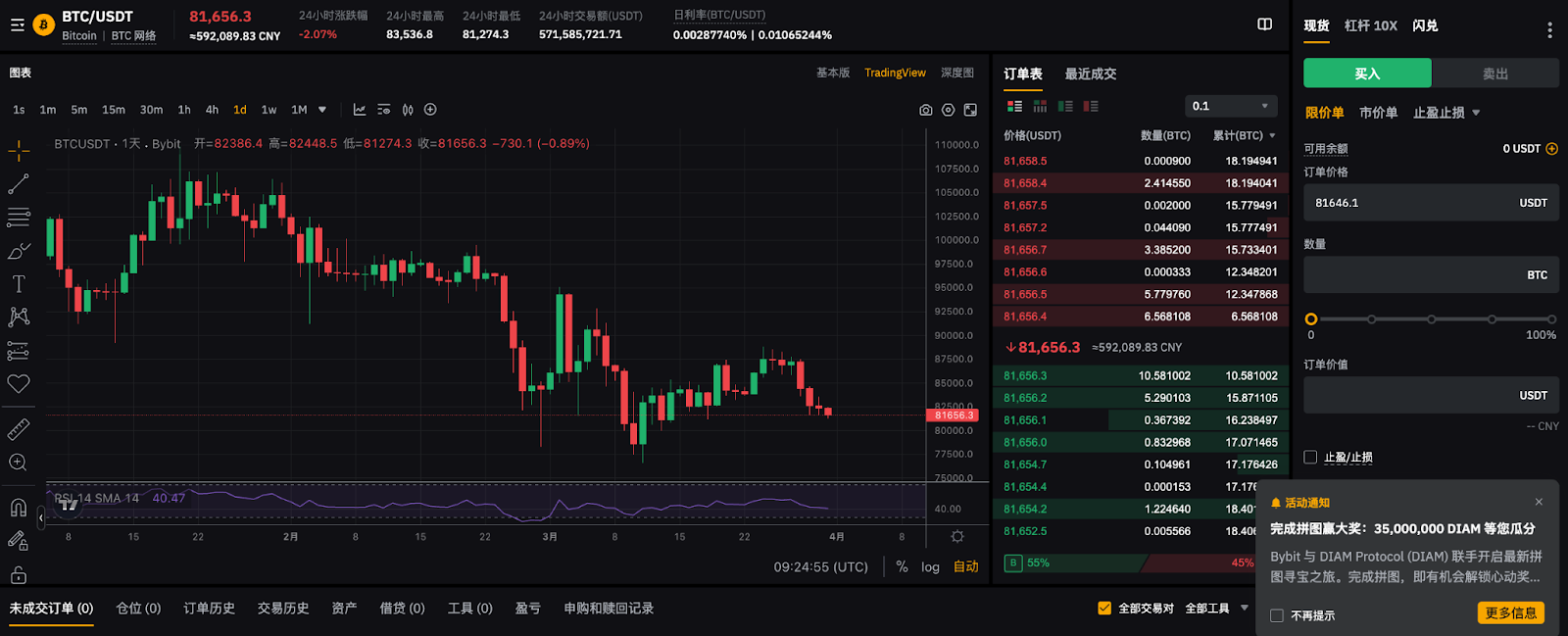Toggle the automatic price scale
This screenshot has width=1568, height=636.
[x=966, y=566]
